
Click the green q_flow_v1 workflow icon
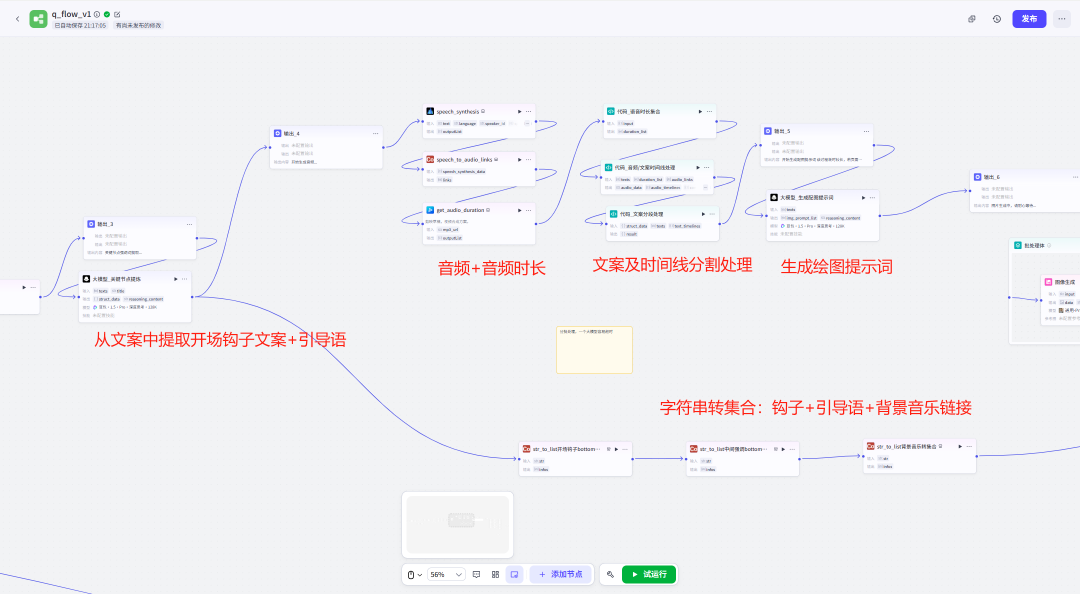point(39,19)
